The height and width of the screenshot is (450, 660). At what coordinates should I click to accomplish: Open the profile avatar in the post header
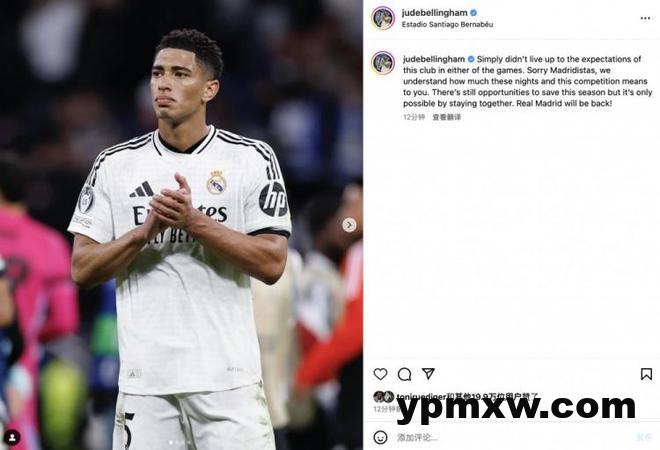(383, 18)
